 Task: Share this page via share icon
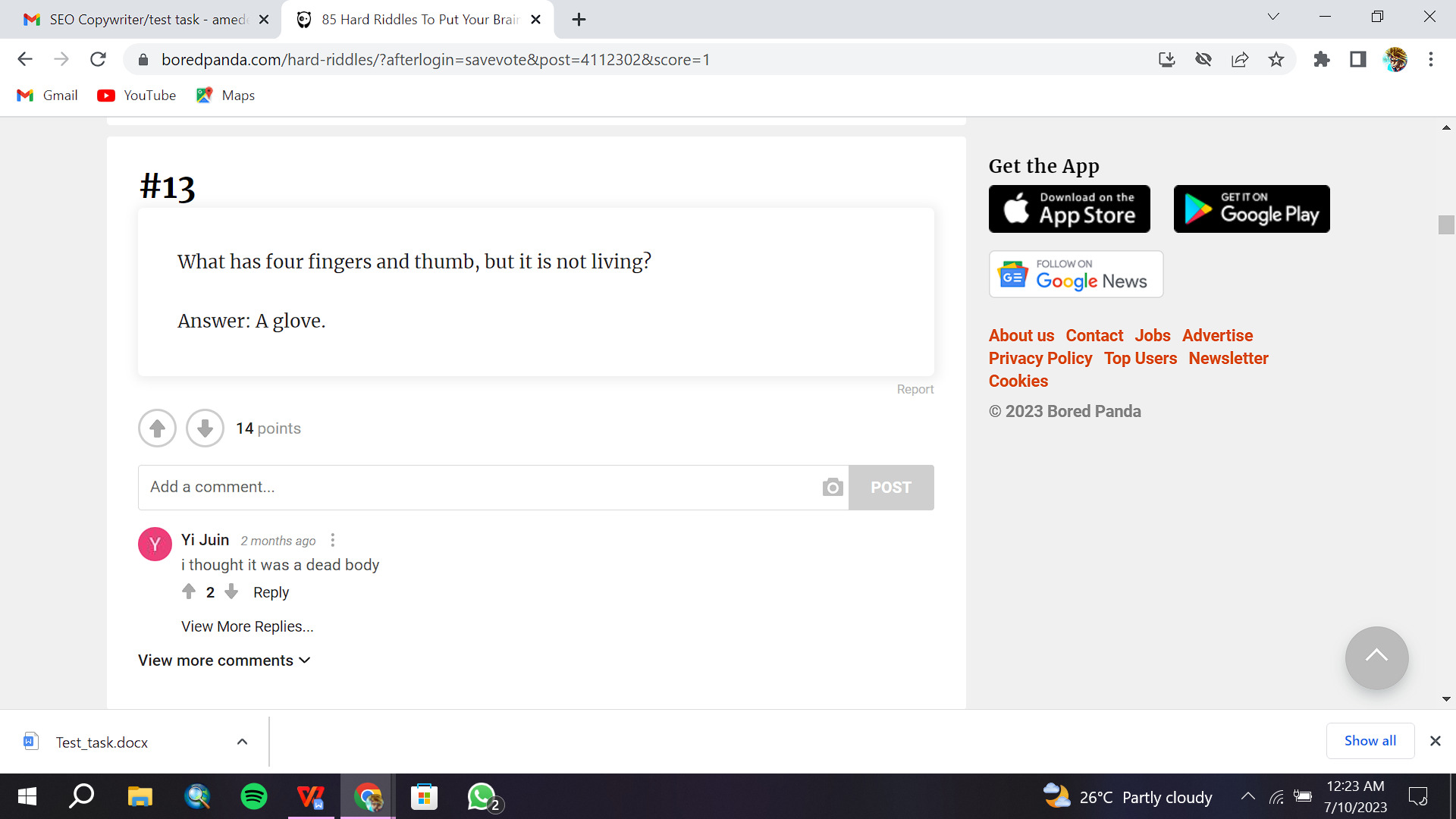1240,59
